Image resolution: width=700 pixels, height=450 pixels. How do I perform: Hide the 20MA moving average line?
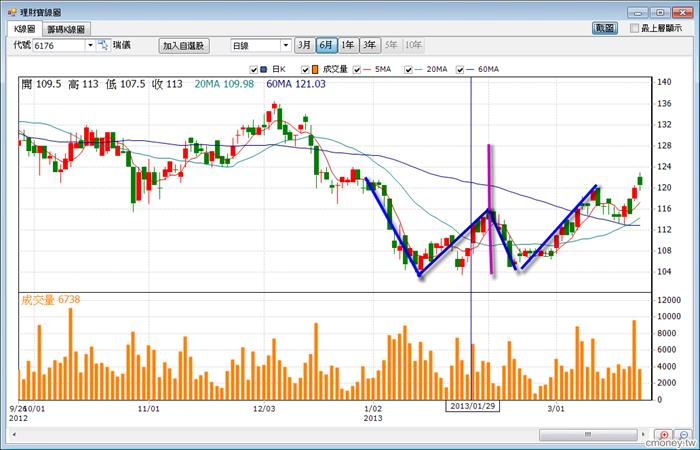coord(407,70)
